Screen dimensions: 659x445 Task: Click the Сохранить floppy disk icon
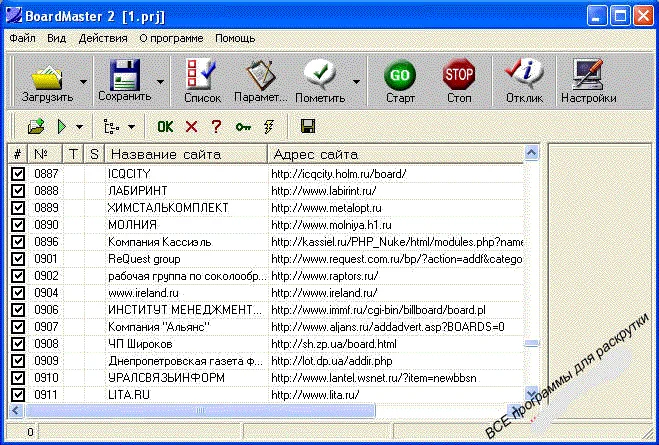[125, 74]
